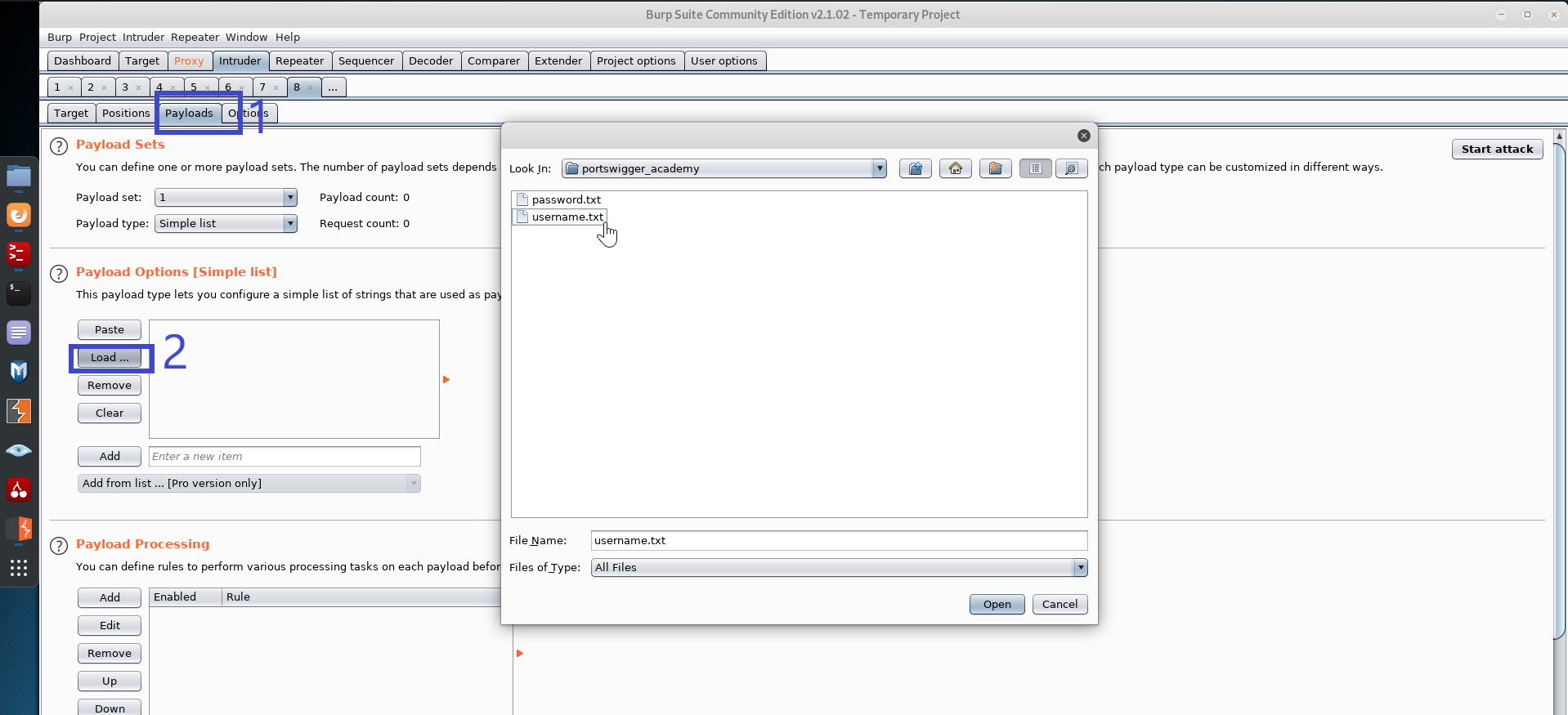Screen dimensions: 1568x715
Task: Switch to the Extender tab
Action: (x=558, y=61)
